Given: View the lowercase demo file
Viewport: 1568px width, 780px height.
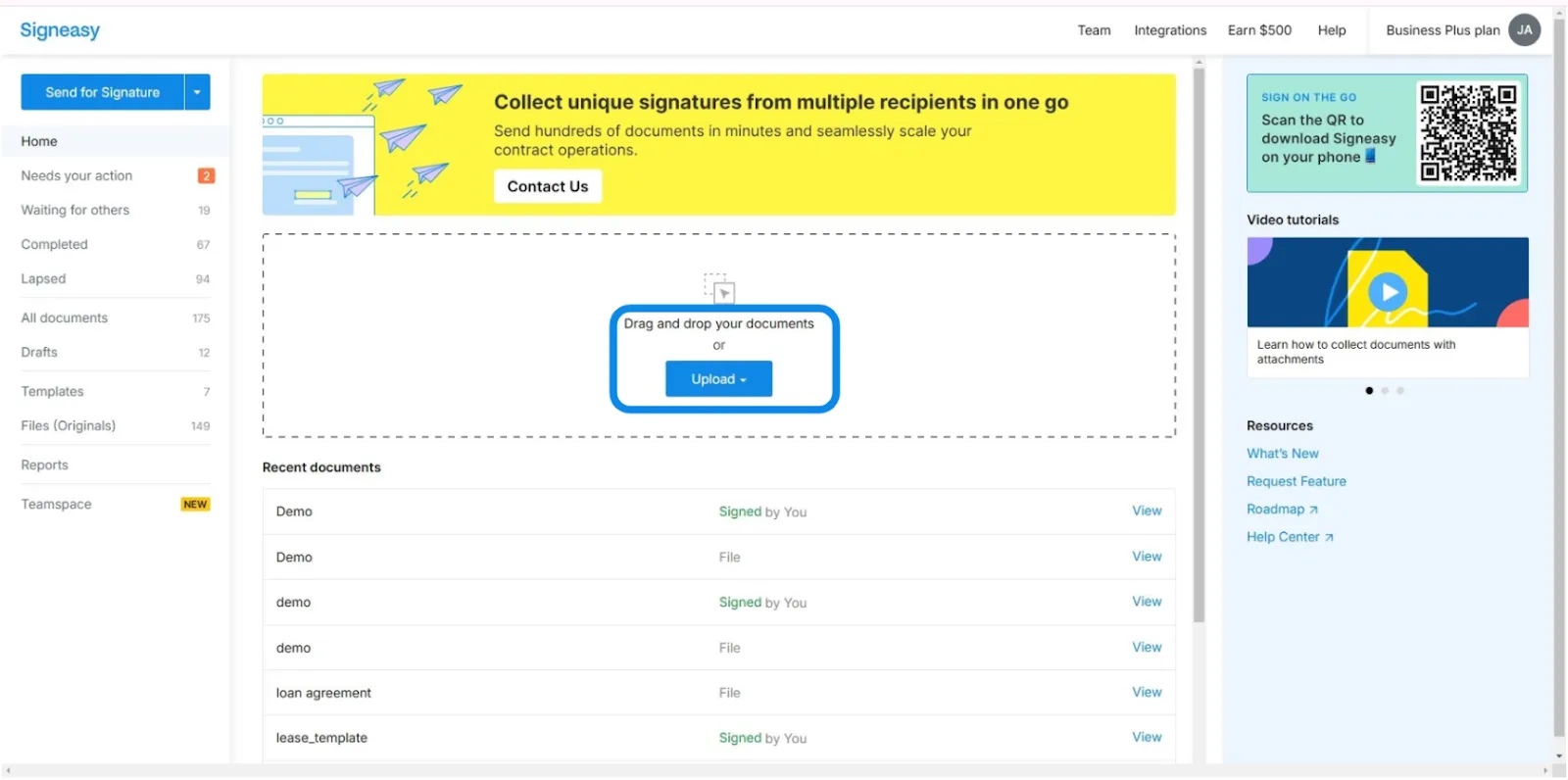Looking at the screenshot, I should coord(1147,648).
